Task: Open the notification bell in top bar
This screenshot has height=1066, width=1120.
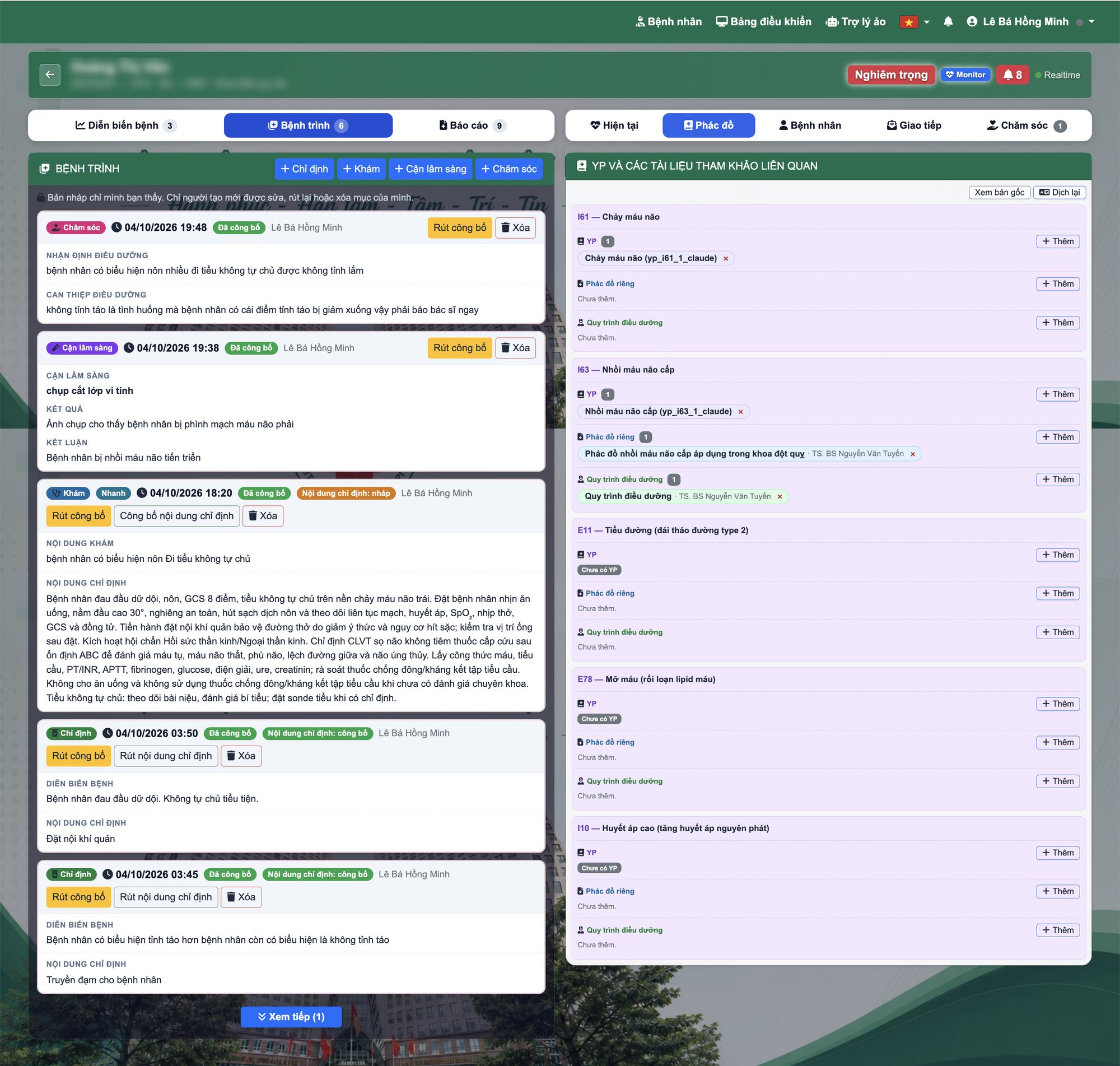Action: click(948, 22)
